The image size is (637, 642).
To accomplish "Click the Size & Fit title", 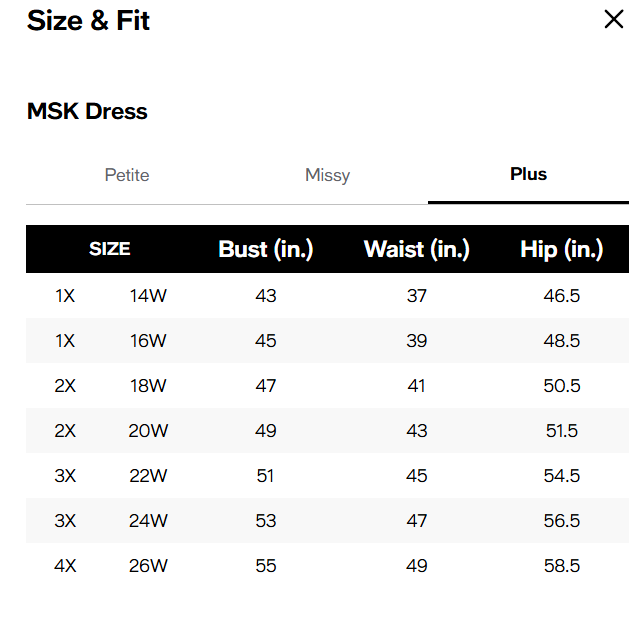I will (x=88, y=20).
